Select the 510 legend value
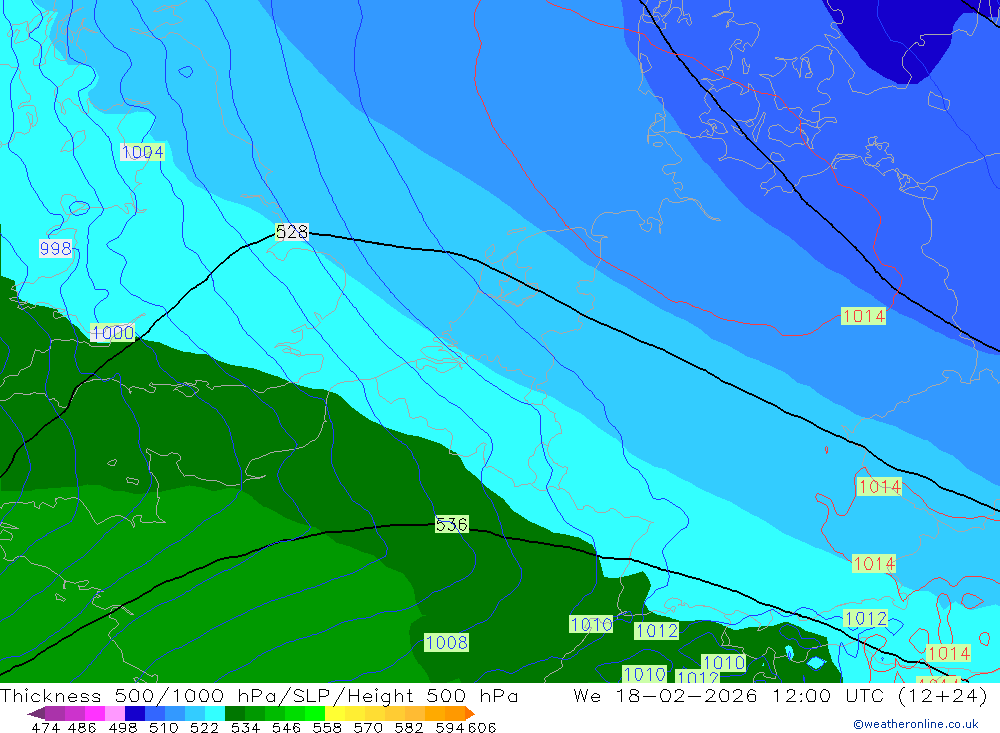Screen dimensions: 1000x733 click(x=164, y=727)
